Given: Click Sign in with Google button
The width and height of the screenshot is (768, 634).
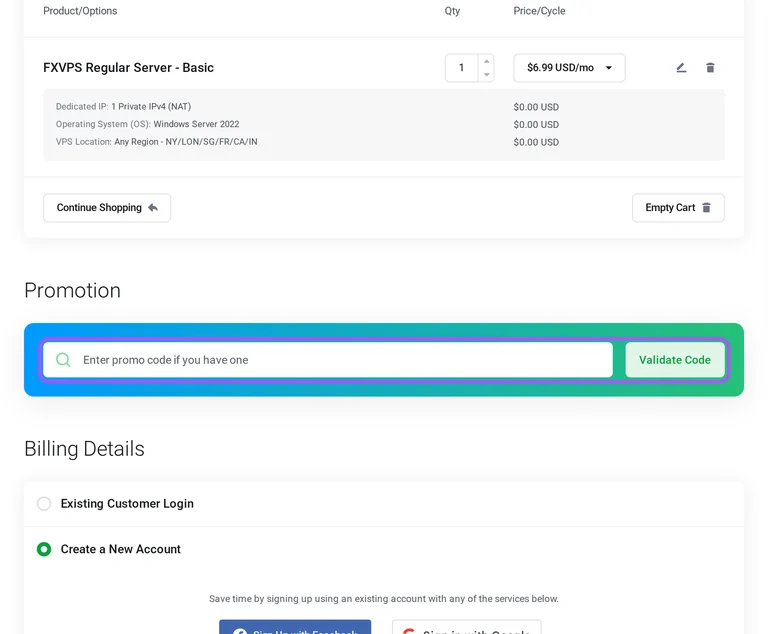Looking at the screenshot, I should click(x=467, y=627).
